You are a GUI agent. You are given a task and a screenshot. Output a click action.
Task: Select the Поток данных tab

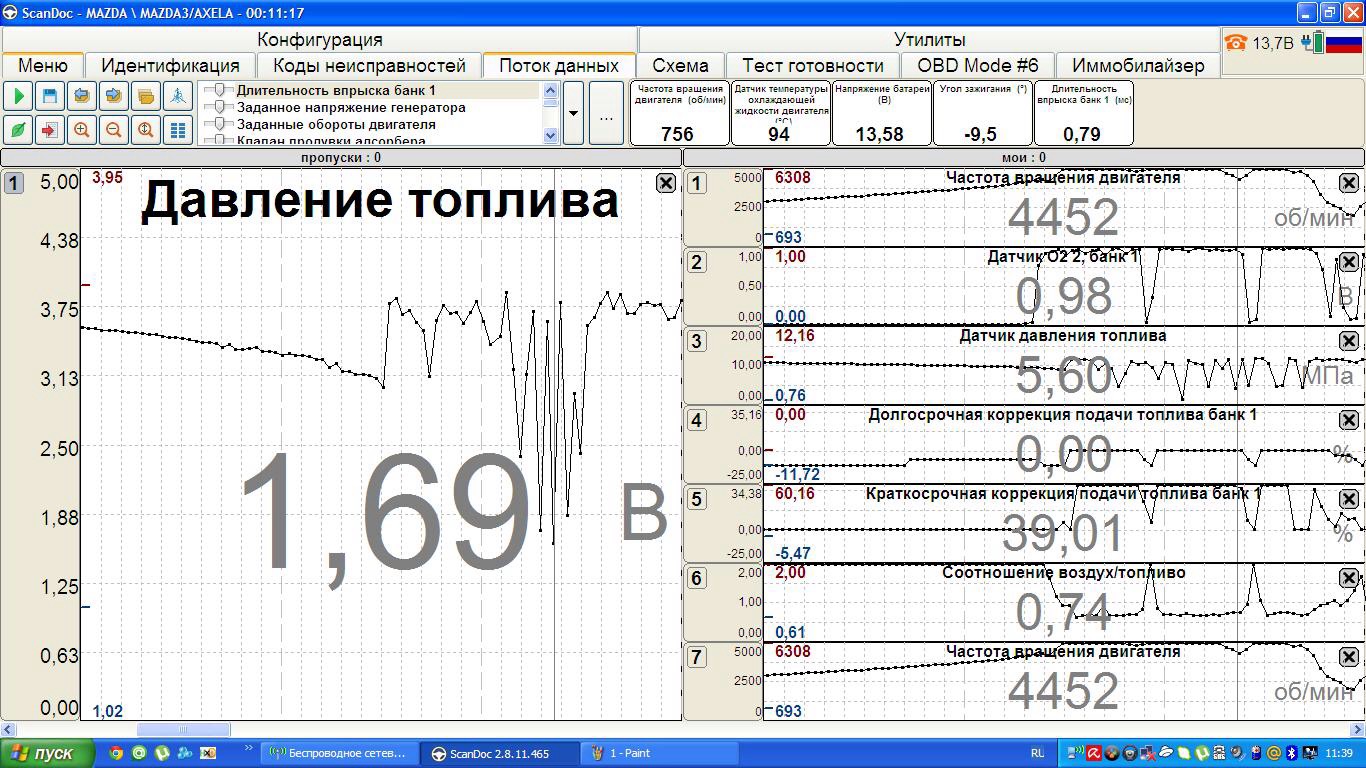click(559, 65)
